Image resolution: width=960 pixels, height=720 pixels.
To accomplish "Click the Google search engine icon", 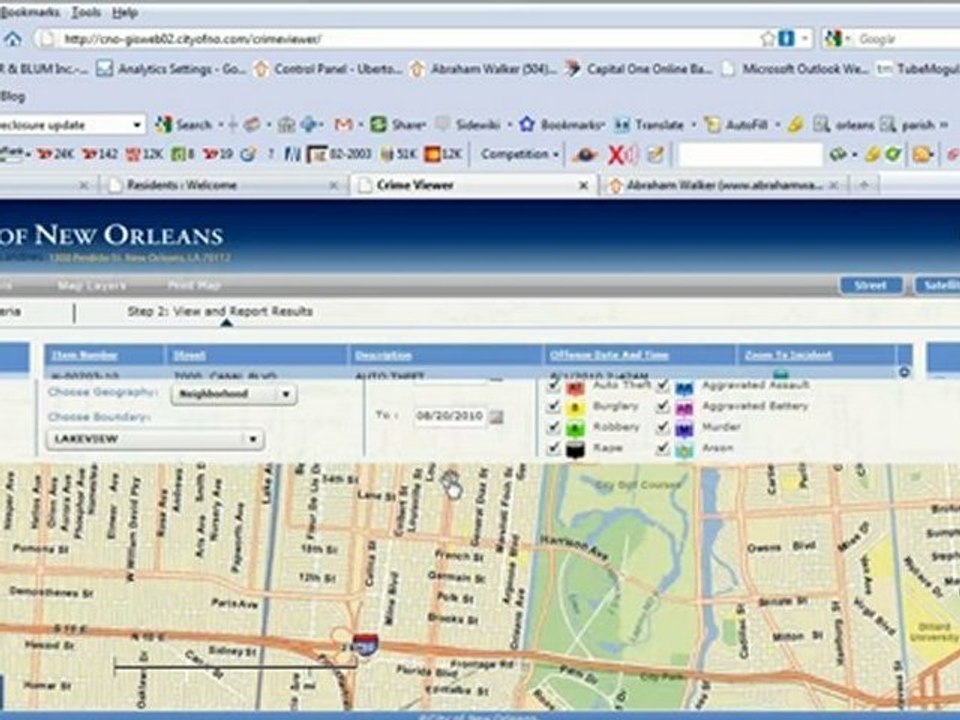I will tap(833, 39).
